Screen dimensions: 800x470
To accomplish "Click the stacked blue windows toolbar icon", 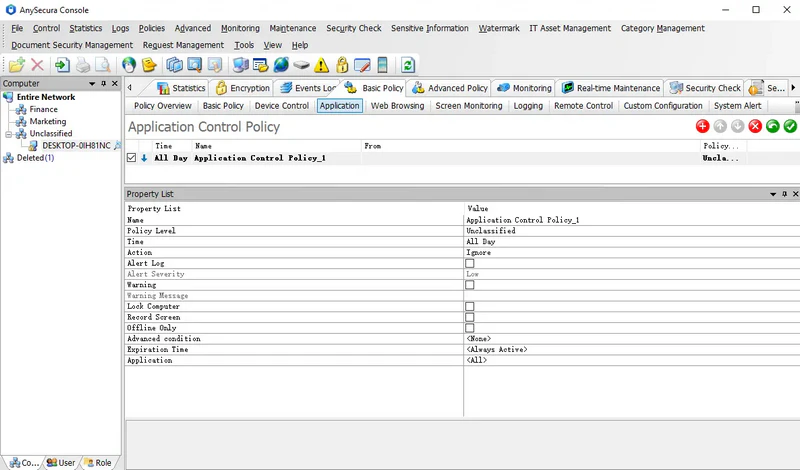I will (x=174, y=65).
